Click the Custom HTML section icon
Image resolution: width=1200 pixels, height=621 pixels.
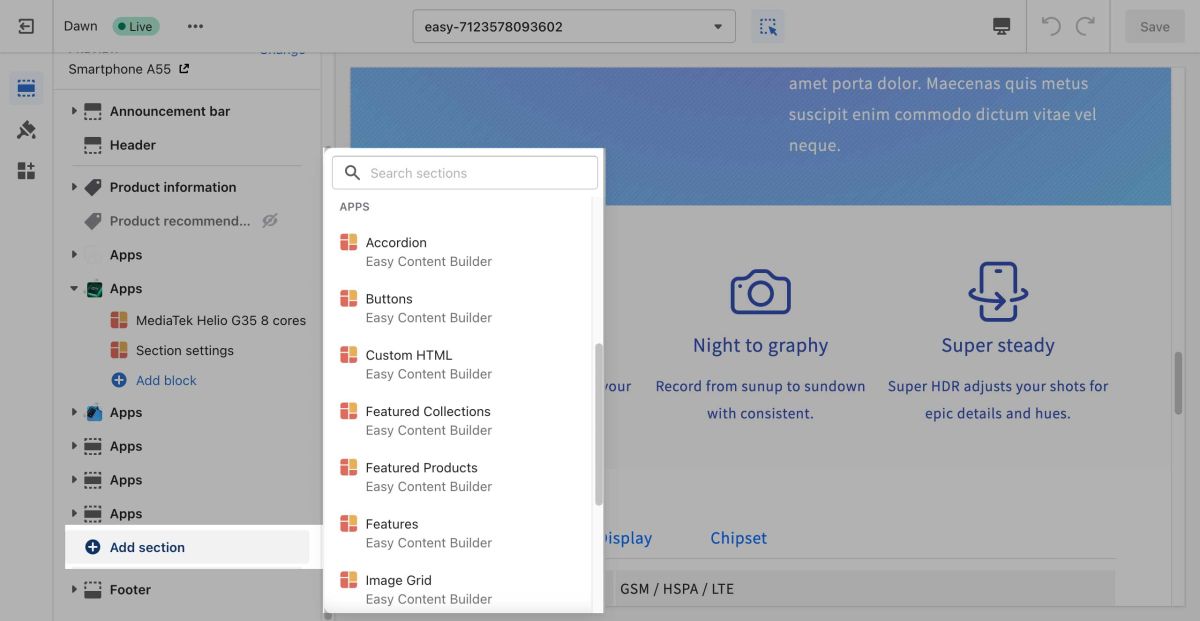pos(348,354)
